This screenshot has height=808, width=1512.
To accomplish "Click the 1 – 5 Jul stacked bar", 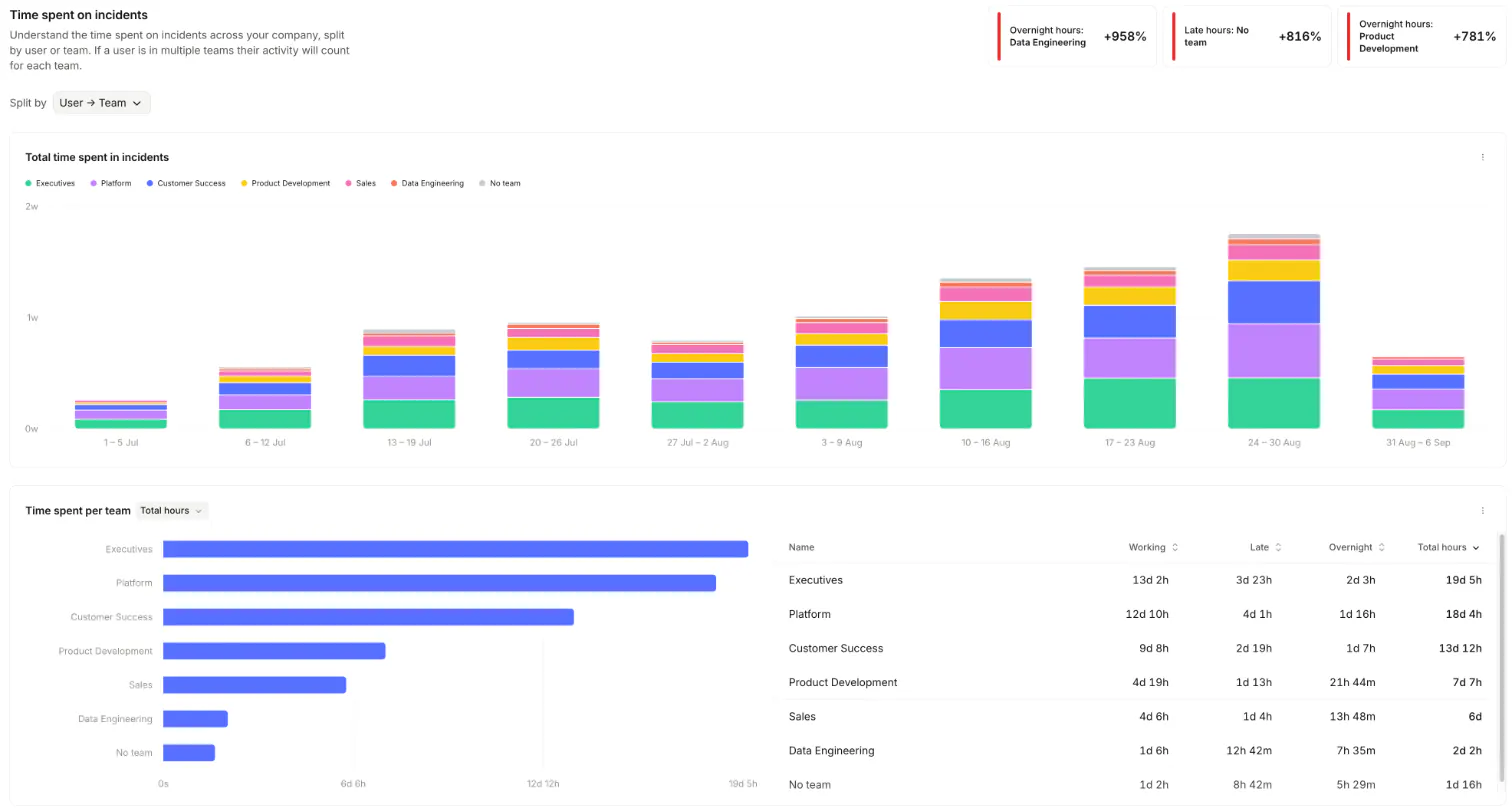I will pos(121,415).
